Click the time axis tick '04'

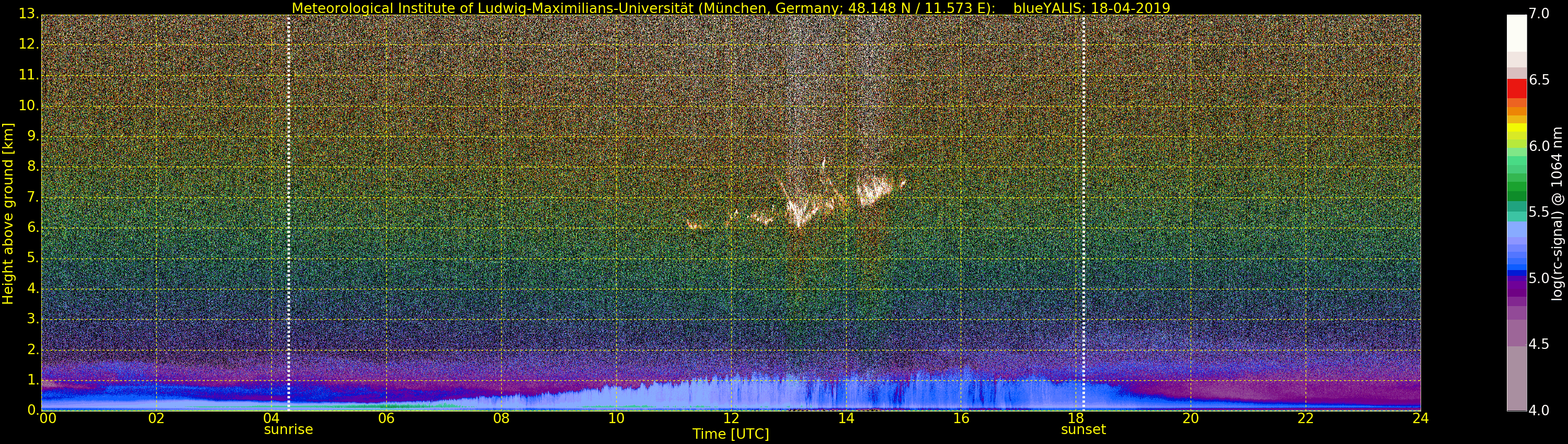[271, 418]
